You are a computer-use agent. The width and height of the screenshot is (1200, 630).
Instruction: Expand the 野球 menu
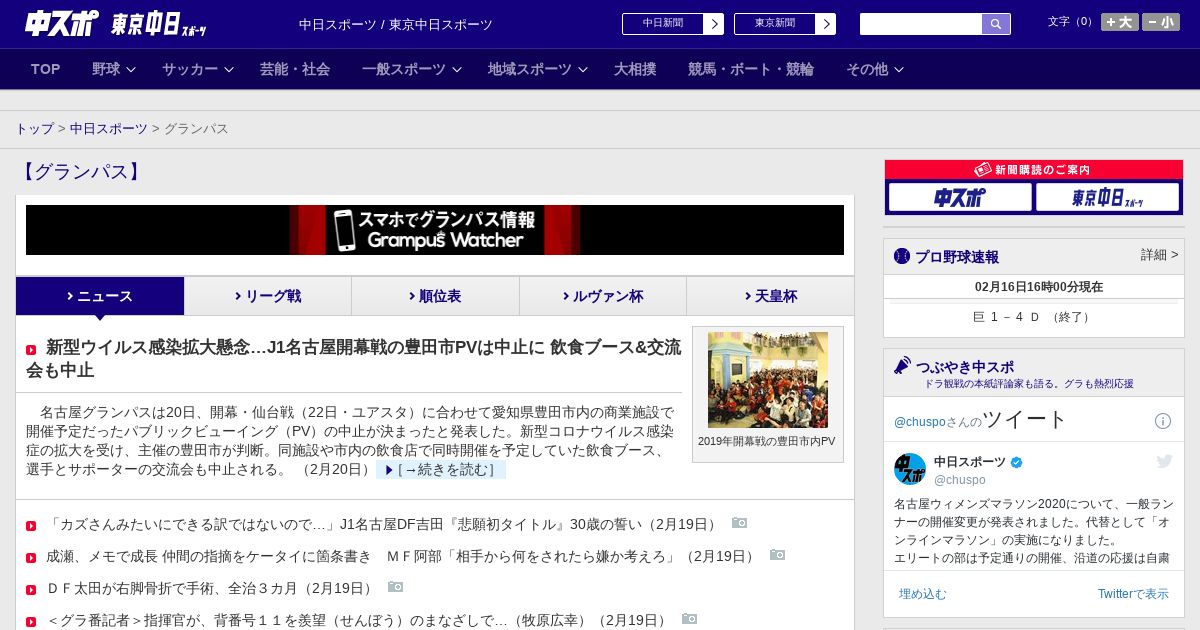click(114, 69)
